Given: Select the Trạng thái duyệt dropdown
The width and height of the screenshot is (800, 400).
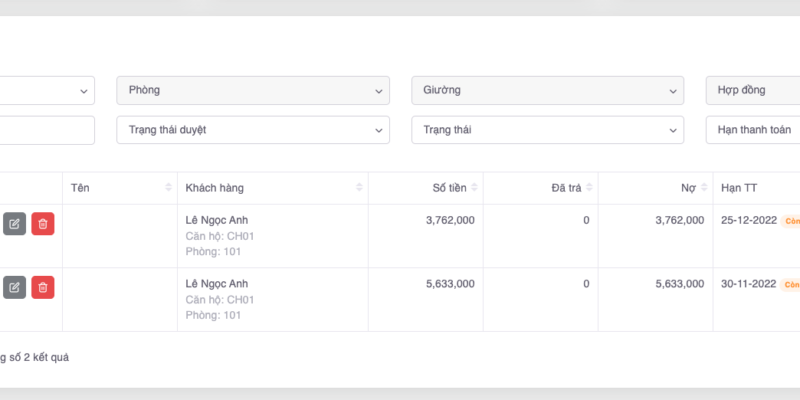Looking at the screenshot, I should point(253,130).
